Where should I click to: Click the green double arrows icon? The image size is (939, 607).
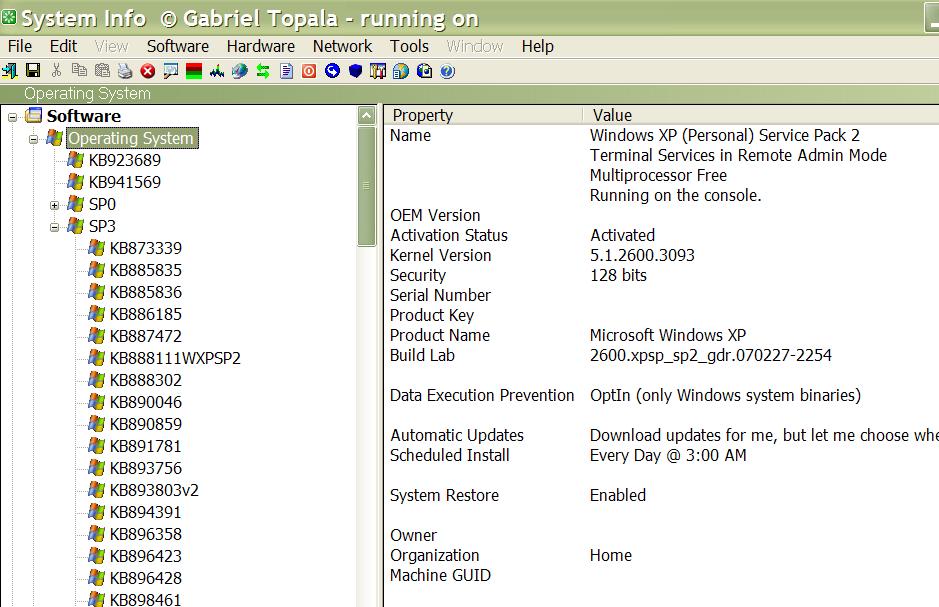point(263,71)
